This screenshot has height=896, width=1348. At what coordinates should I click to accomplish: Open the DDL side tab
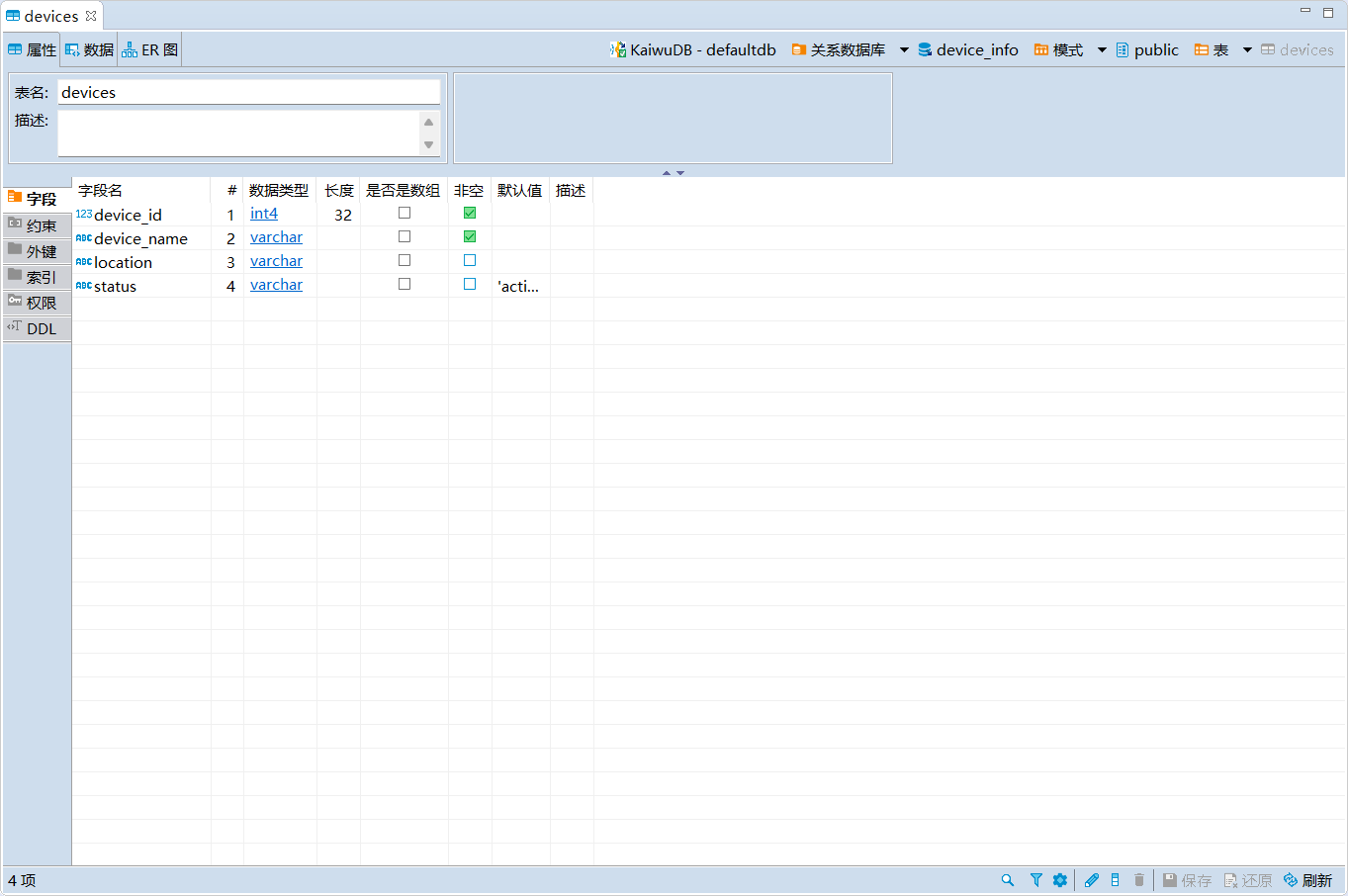coord(38,328)
